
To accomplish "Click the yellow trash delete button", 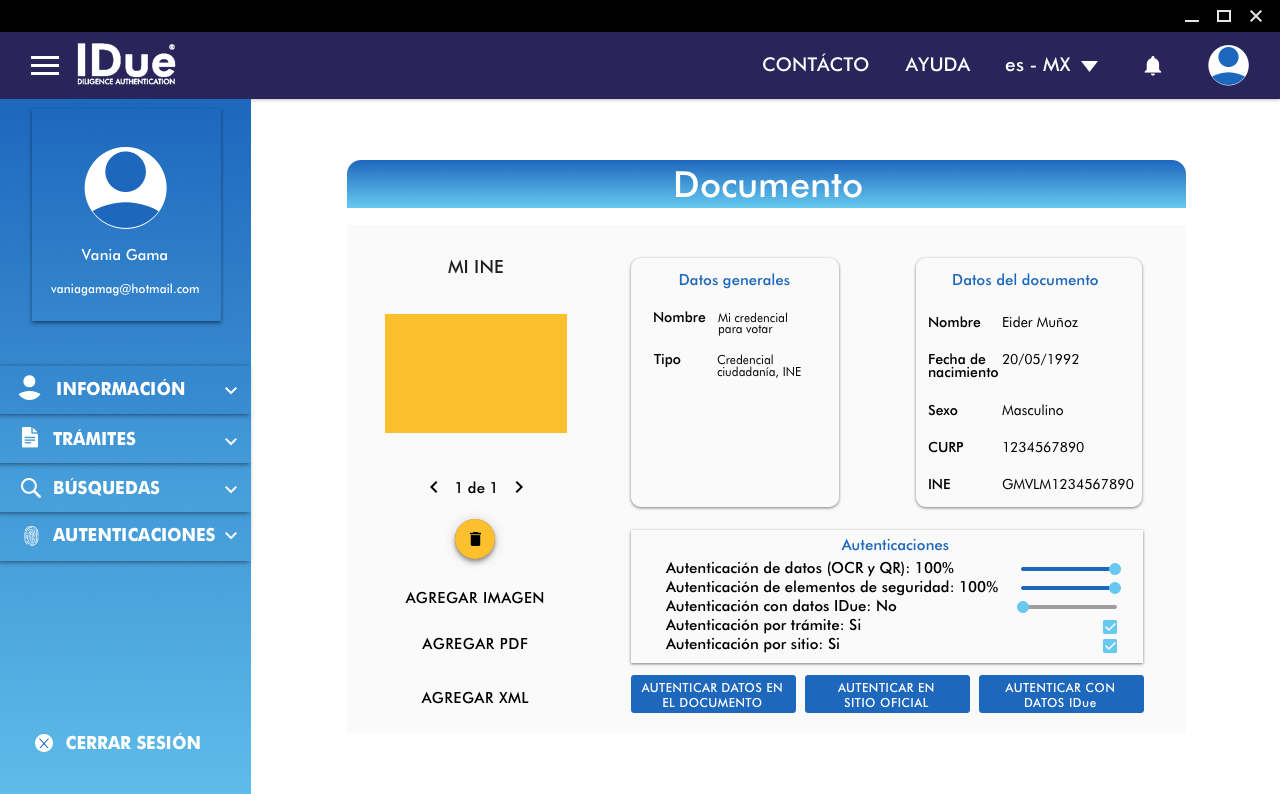I will point(475,539).
